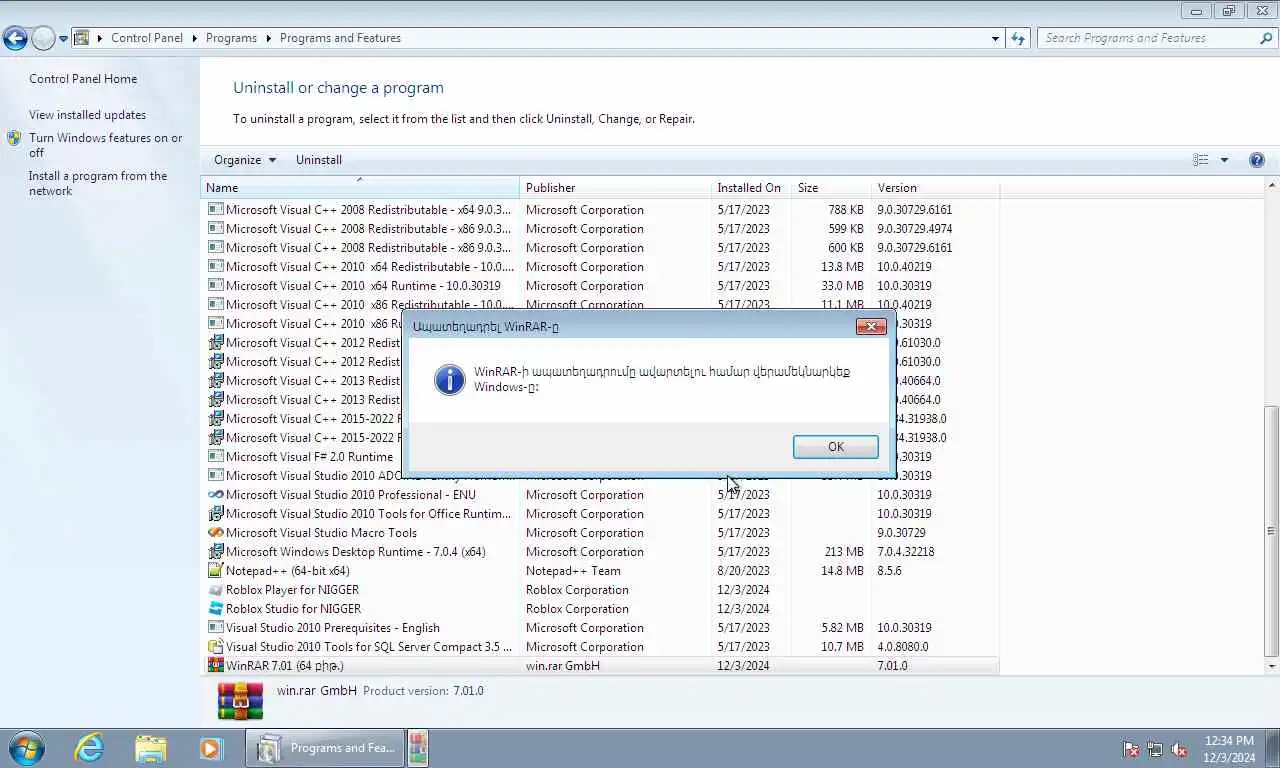Viewport: 1280px width, 768px height.
Task: Click the Control Panel breadcrumb
Action: pos(147,38)
